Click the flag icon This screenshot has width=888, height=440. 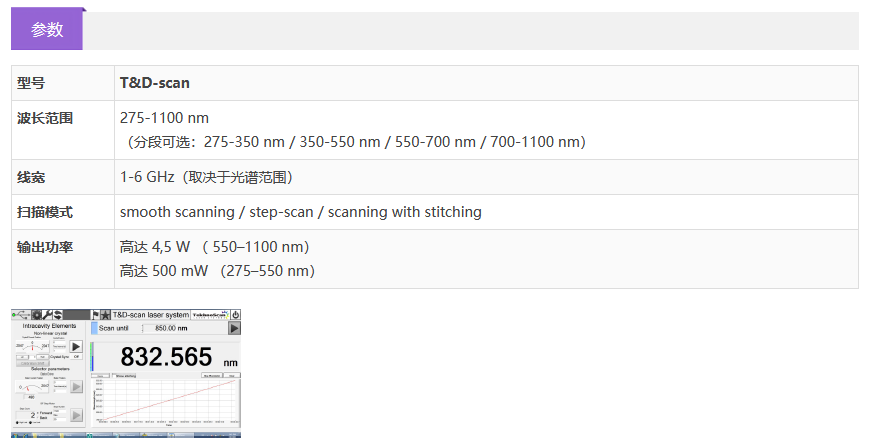click(95, 314)
